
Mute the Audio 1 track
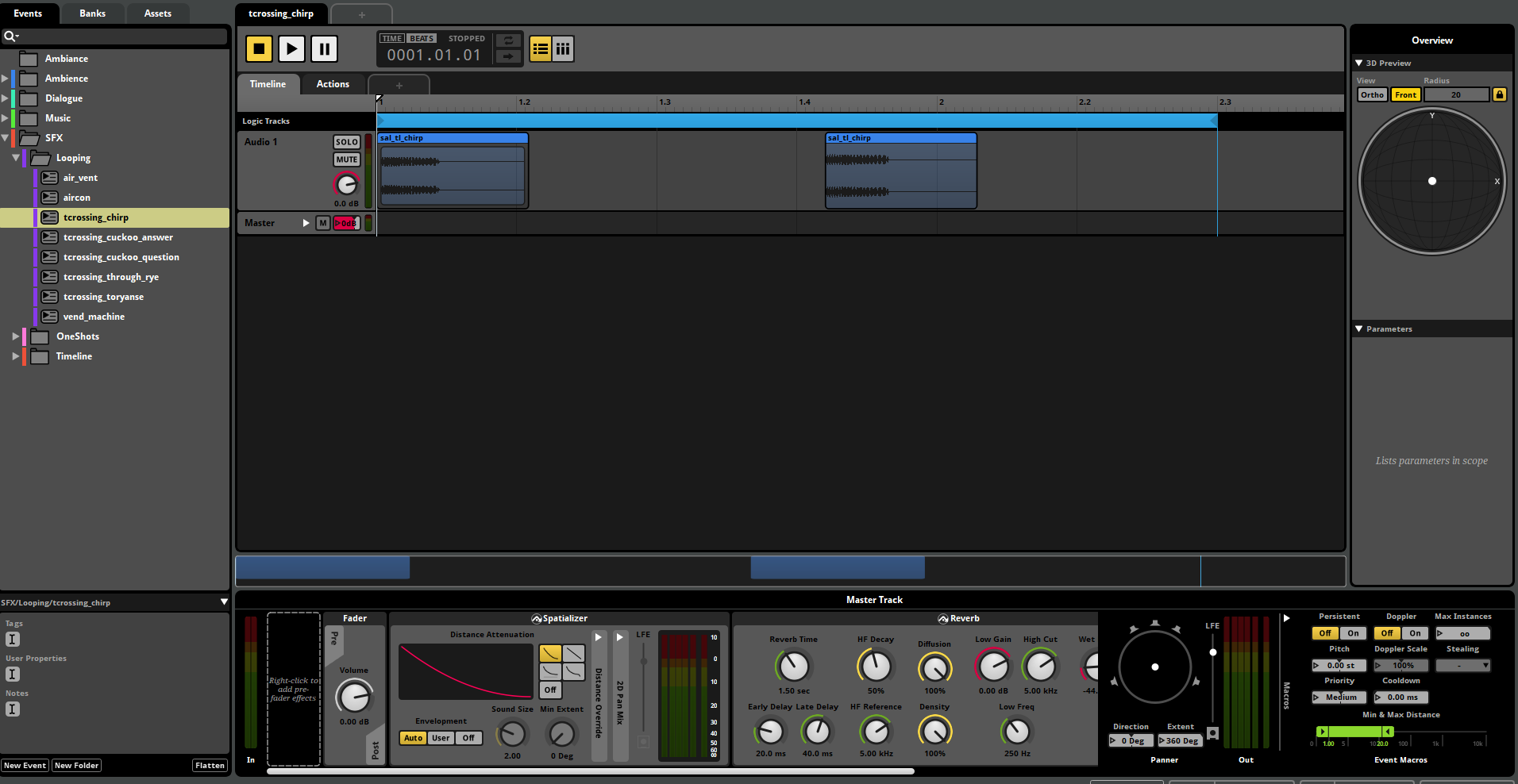pos(347,159)
